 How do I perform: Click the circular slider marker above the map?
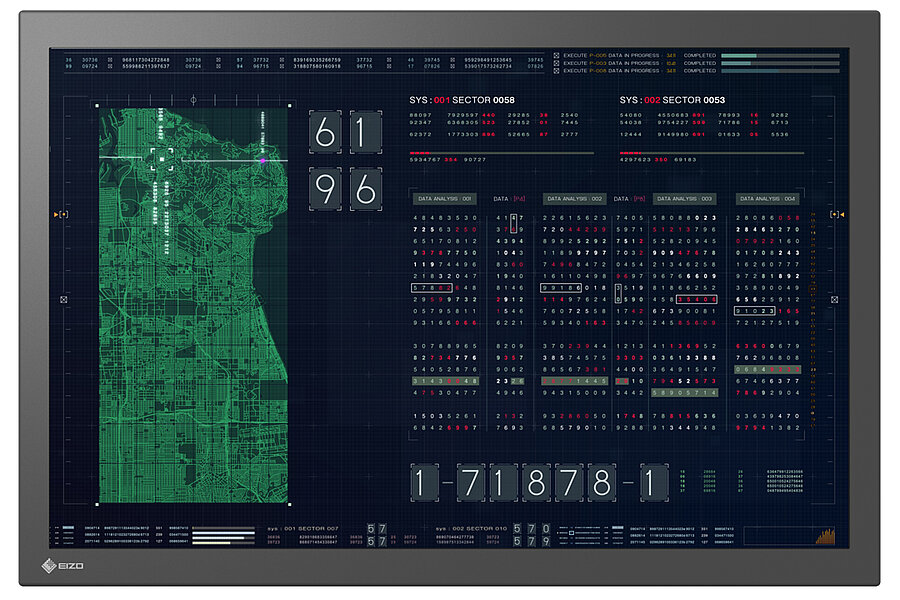(x=193, y=101)
